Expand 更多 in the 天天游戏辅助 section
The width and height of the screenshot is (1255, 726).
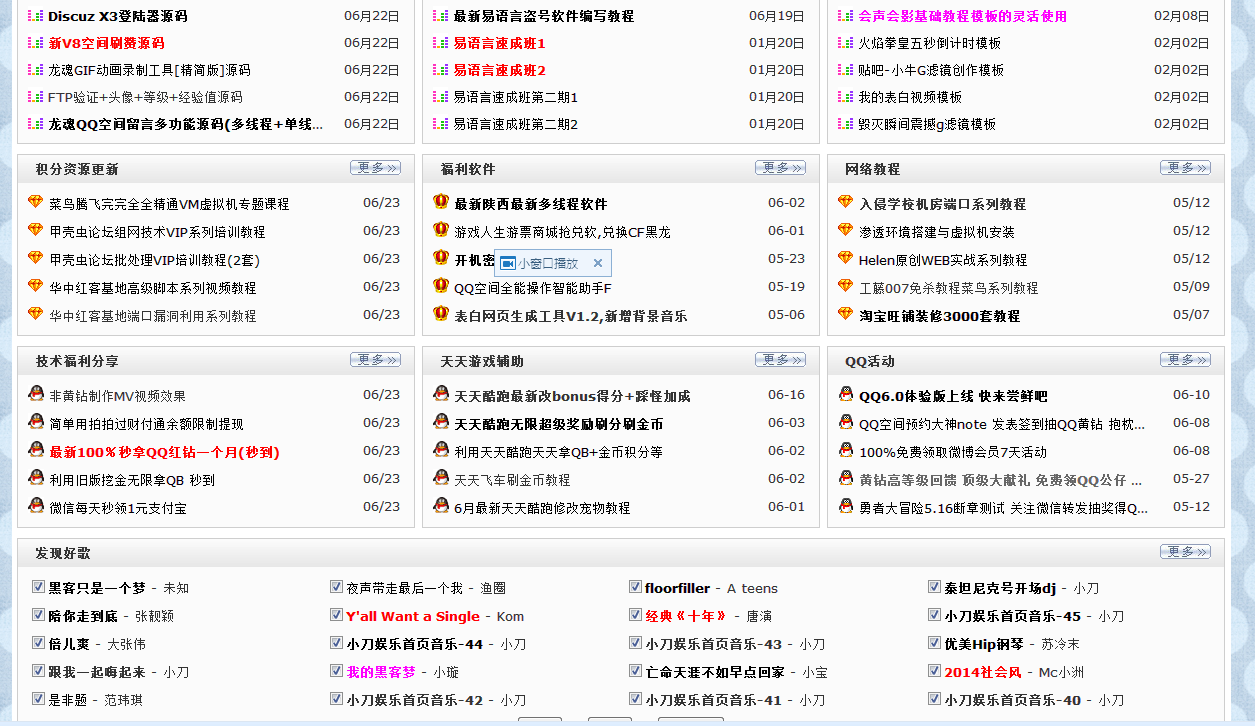(x=780, y=360)
